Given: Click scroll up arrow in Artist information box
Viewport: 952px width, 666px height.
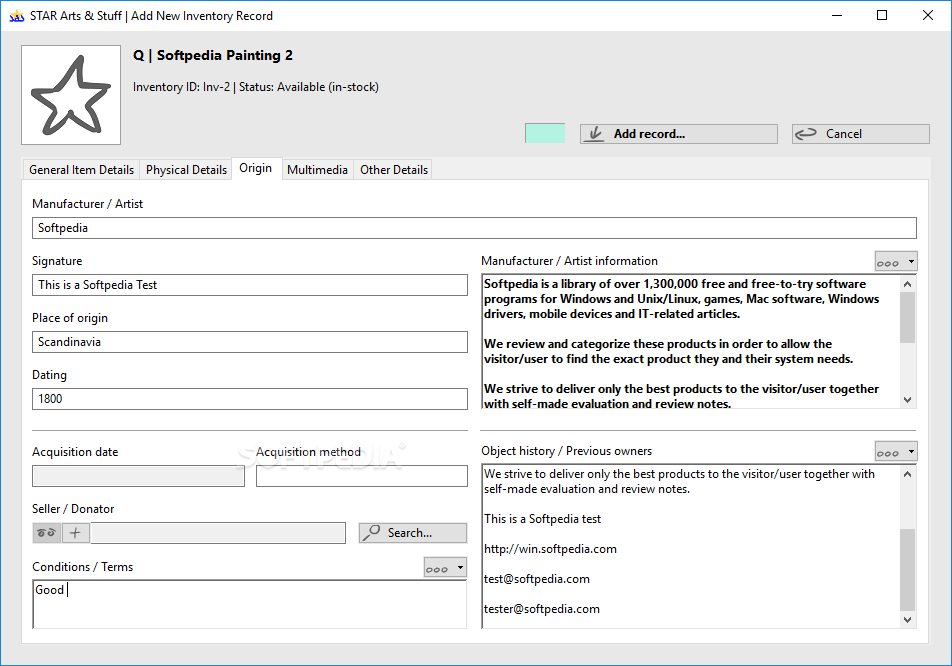Looking at the screenshot, I should tap(908, 284).
